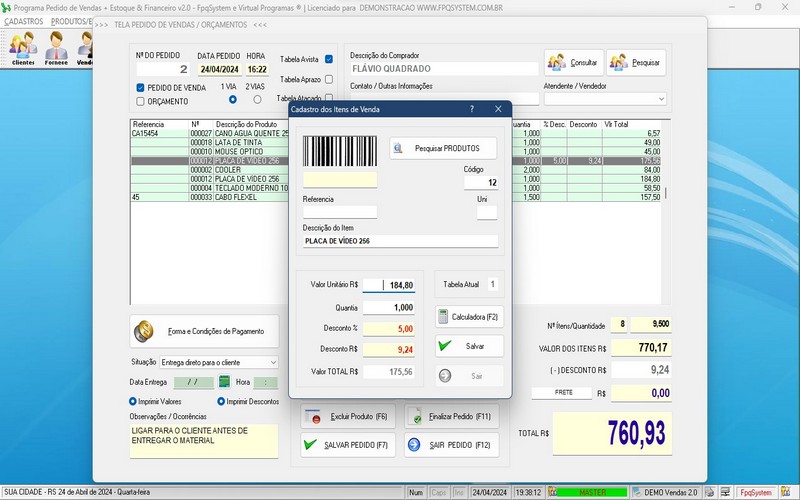The height and width of the screenshot is (500, 800).
Task: Open the Forma e Condições de Pagamento
Action: click(203, 330)
